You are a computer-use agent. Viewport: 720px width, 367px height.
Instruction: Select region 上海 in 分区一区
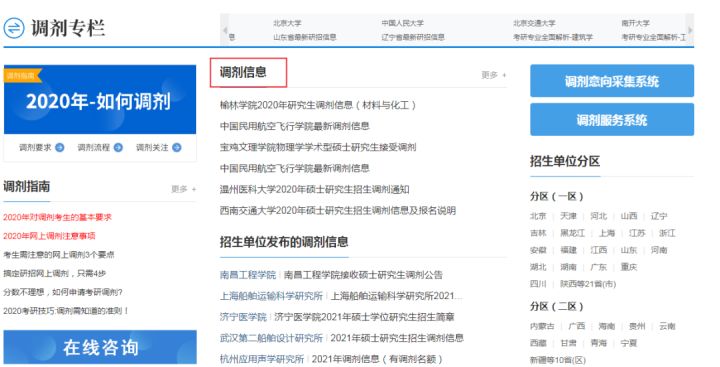[x=607, y=233]
